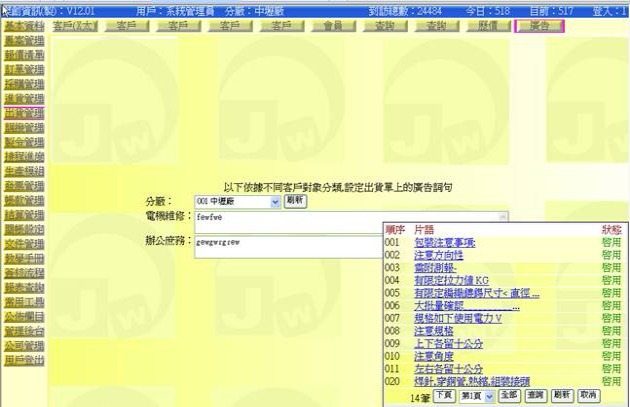Viewport: 630px width, 407px height.
Task: Open 出貨管理 in the sidebar
Action: click(x=24, y=113)
